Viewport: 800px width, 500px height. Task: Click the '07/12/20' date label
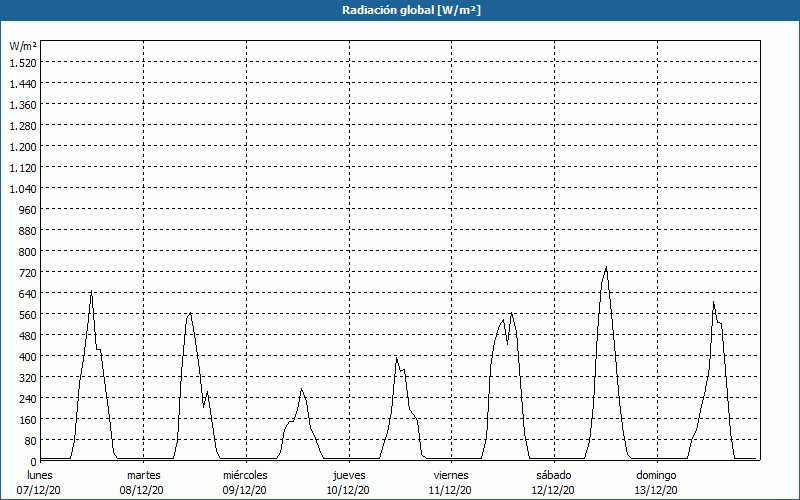click(39, 490)
